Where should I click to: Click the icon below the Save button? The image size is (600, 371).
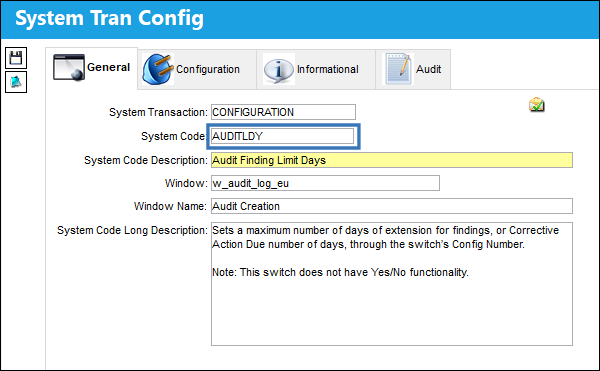coord(16,82)
